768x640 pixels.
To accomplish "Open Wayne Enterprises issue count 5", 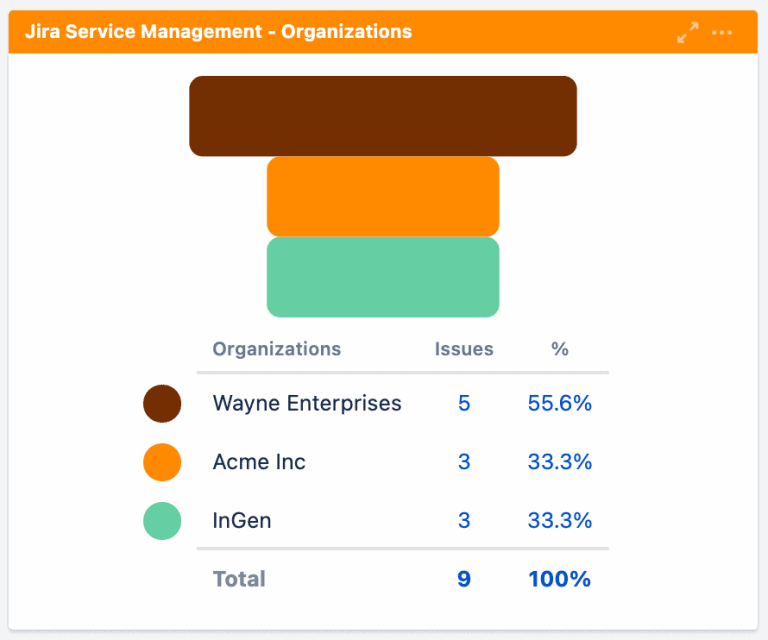I will [464, 403].
